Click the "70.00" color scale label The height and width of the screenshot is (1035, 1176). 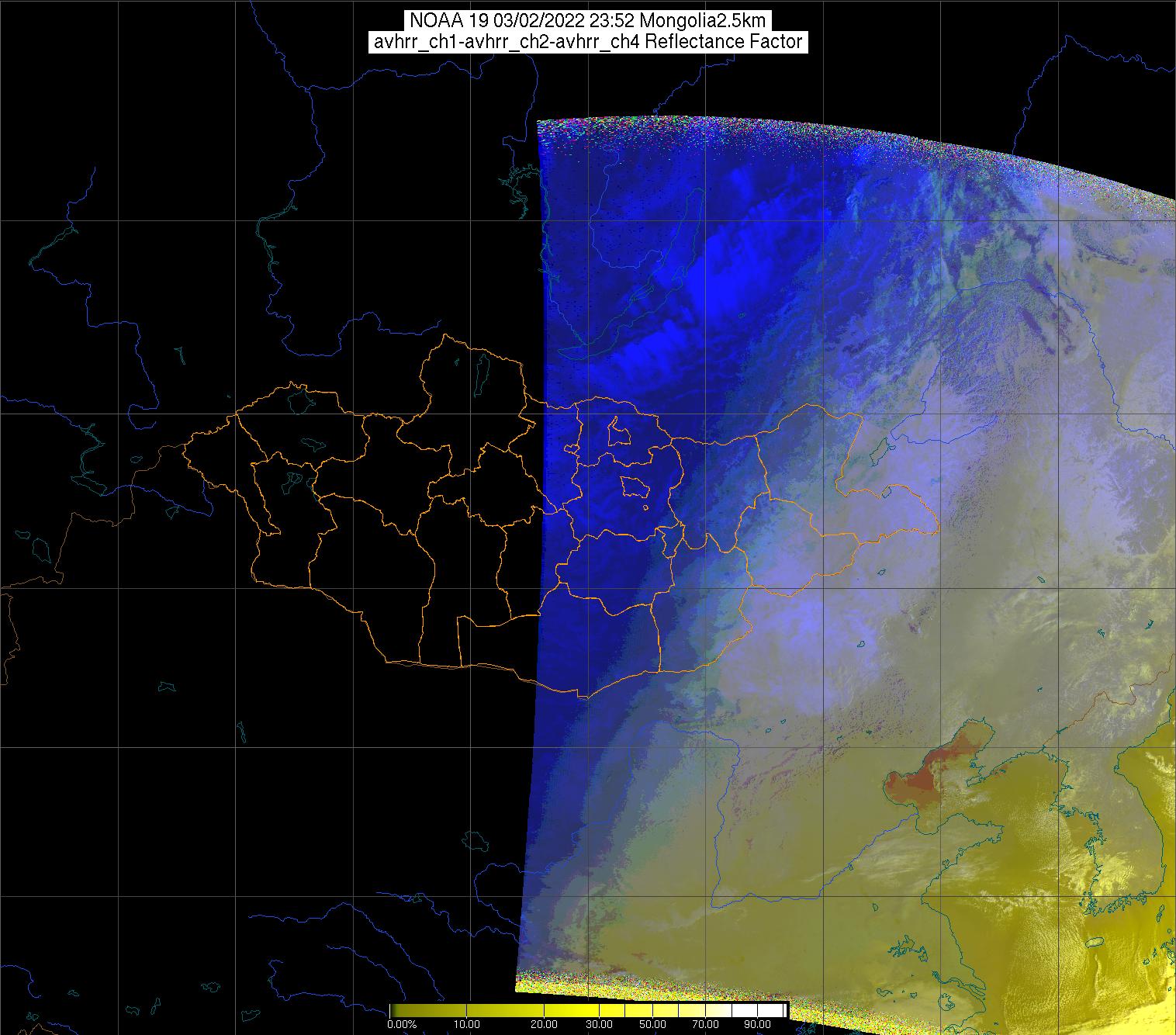pyautogui.click(x=705, y=1025)
